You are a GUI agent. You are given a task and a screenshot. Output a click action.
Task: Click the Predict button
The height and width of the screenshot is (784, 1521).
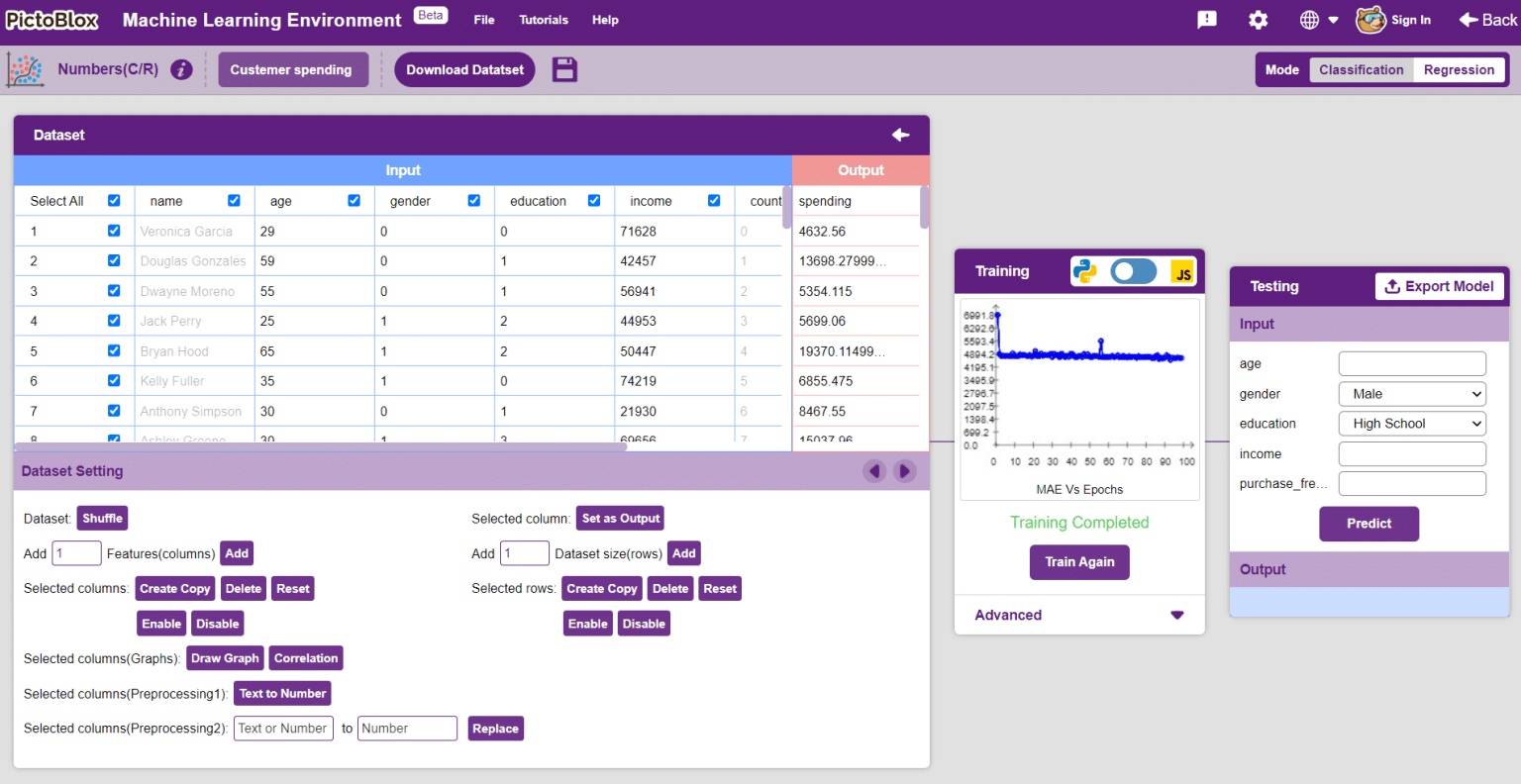coord(1369,524)
